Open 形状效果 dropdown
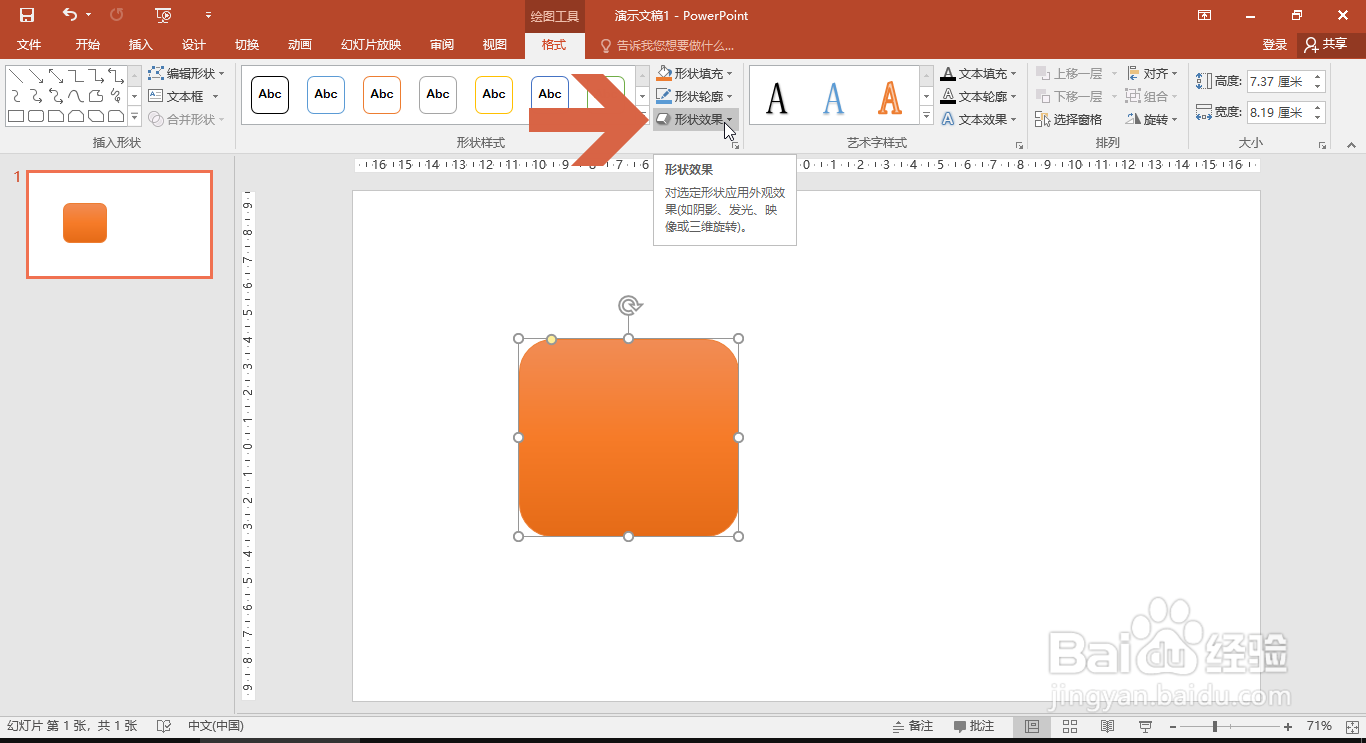This screenshot has width=1366, height=743. 695,119
